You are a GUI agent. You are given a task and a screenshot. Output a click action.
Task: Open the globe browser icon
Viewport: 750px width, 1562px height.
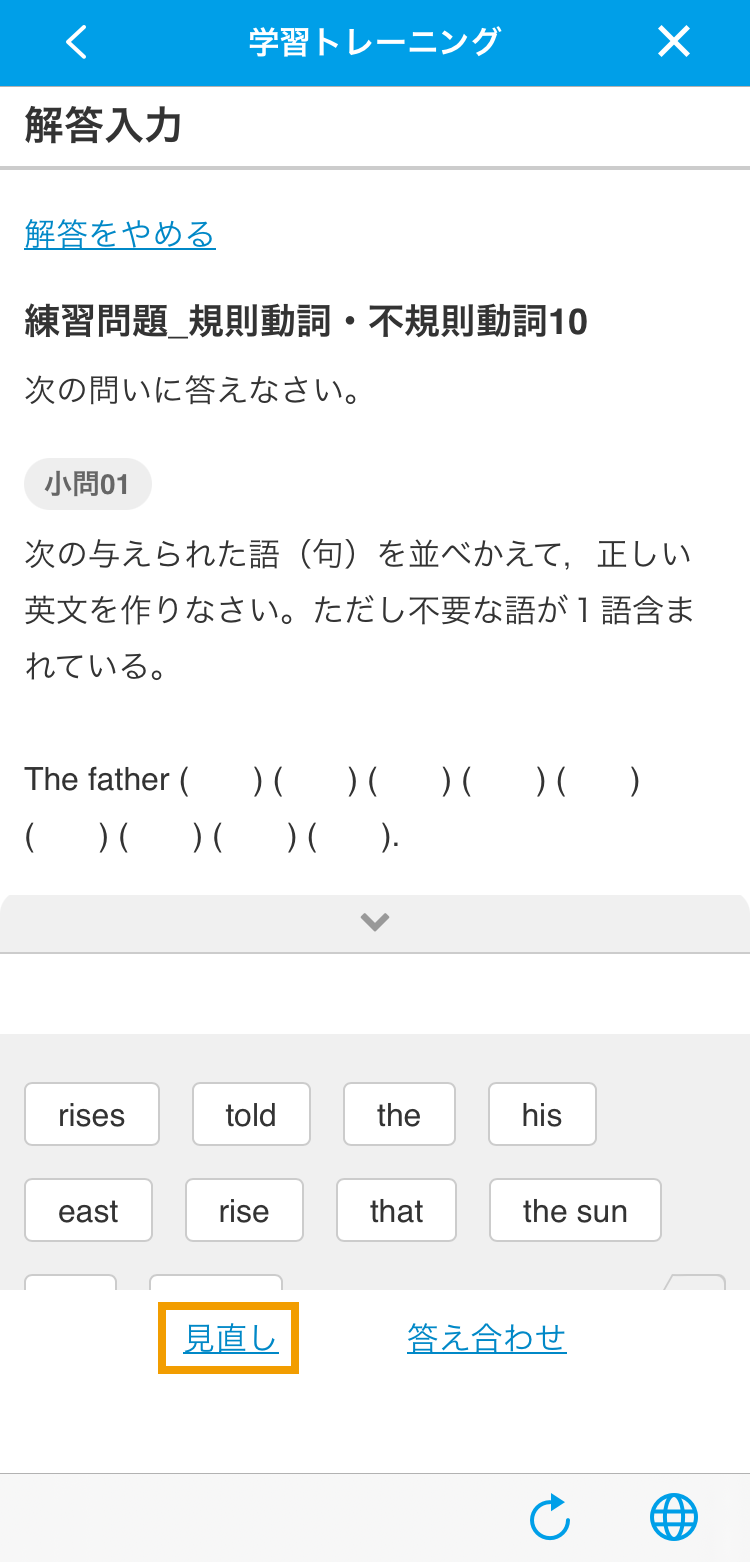click(674, 1517)
